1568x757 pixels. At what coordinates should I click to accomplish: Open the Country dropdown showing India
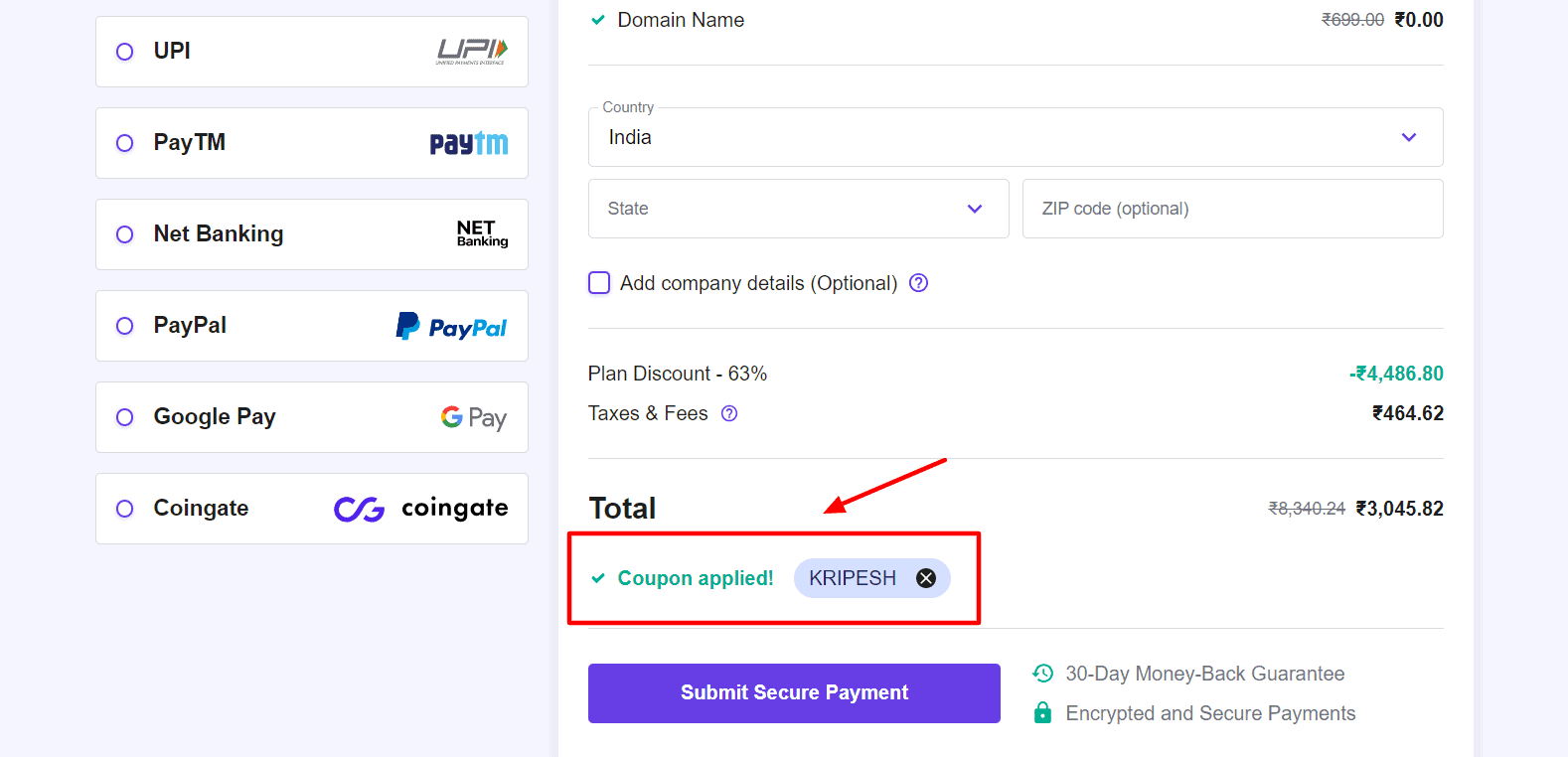click(x=1015, y=137)
